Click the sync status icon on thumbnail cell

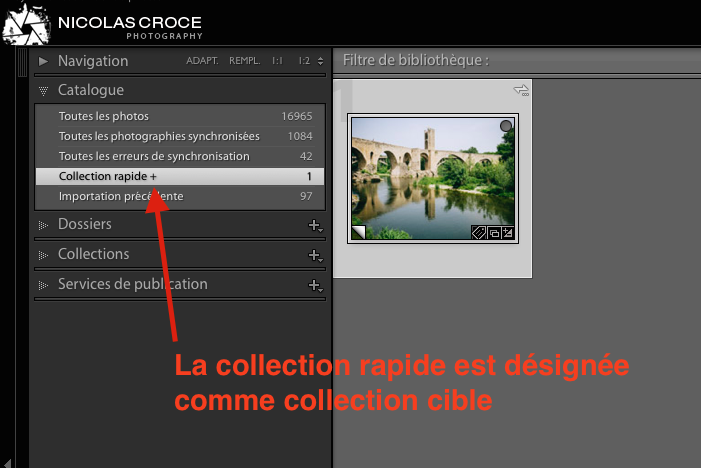[521, 90]
